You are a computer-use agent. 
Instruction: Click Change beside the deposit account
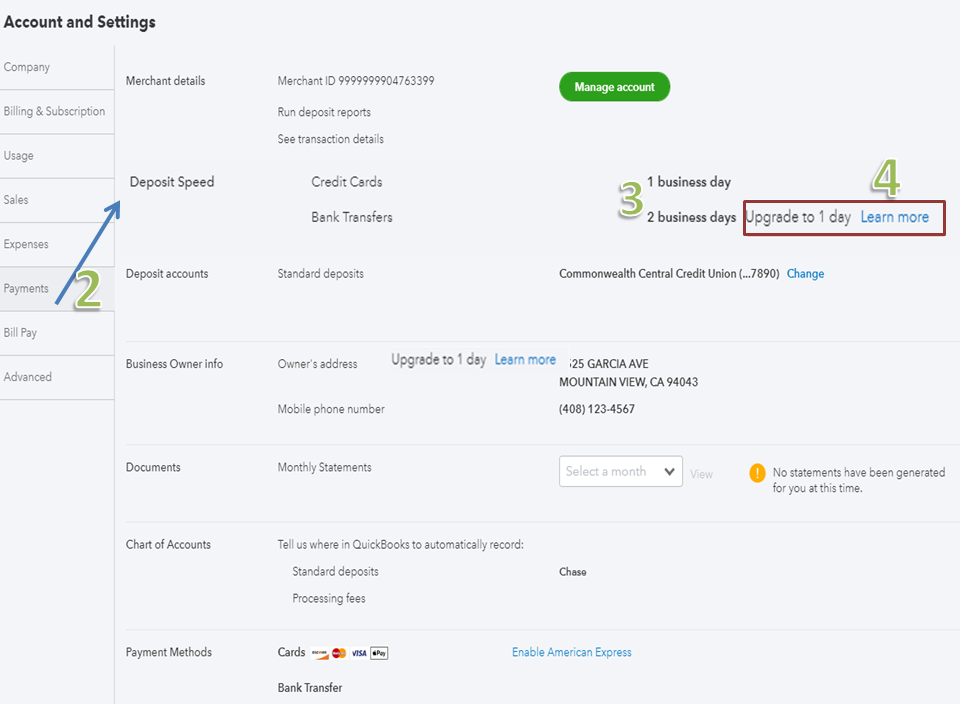(x=805, y=274)
